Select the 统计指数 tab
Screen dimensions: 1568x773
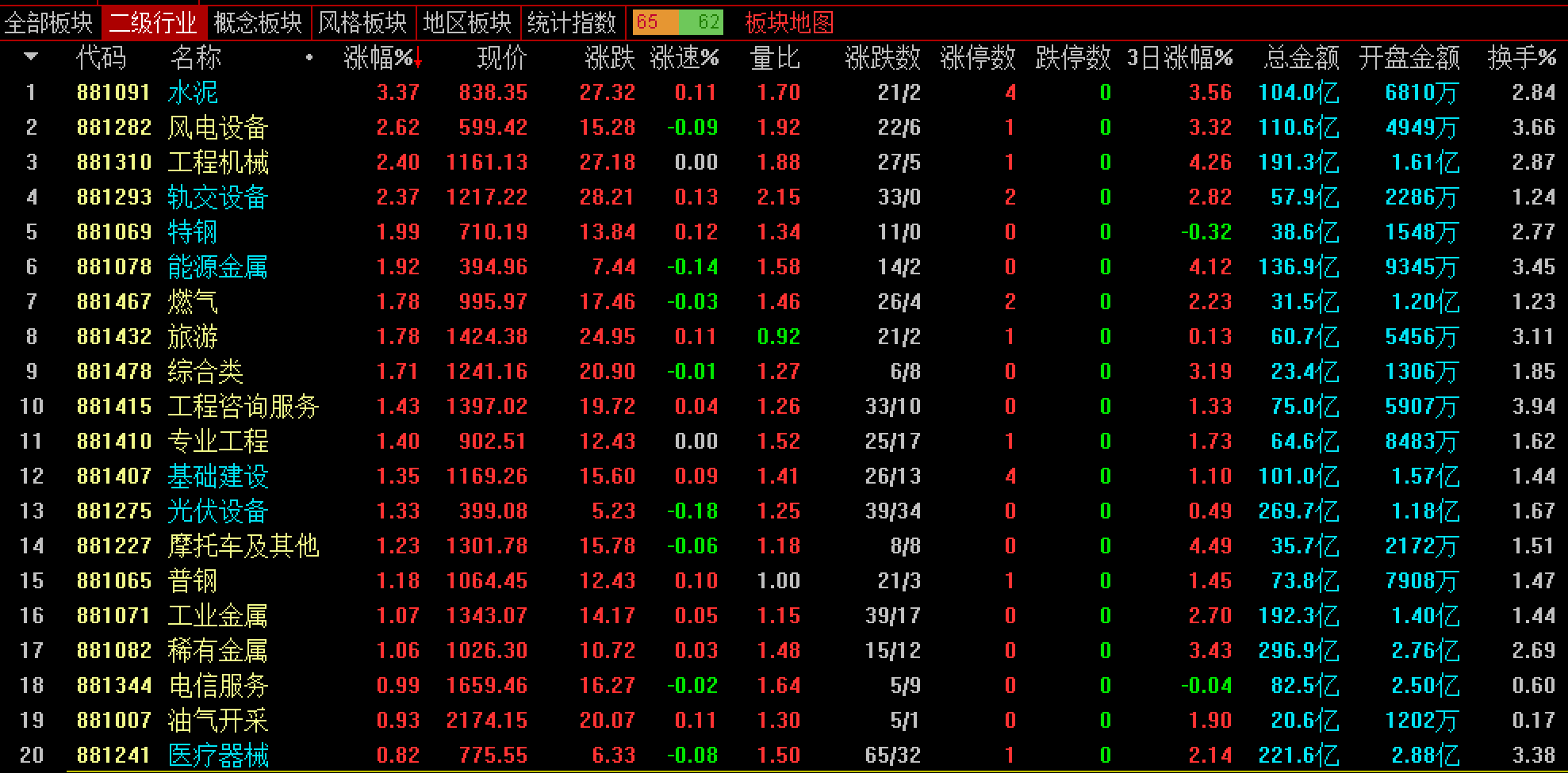click(572, 23)
